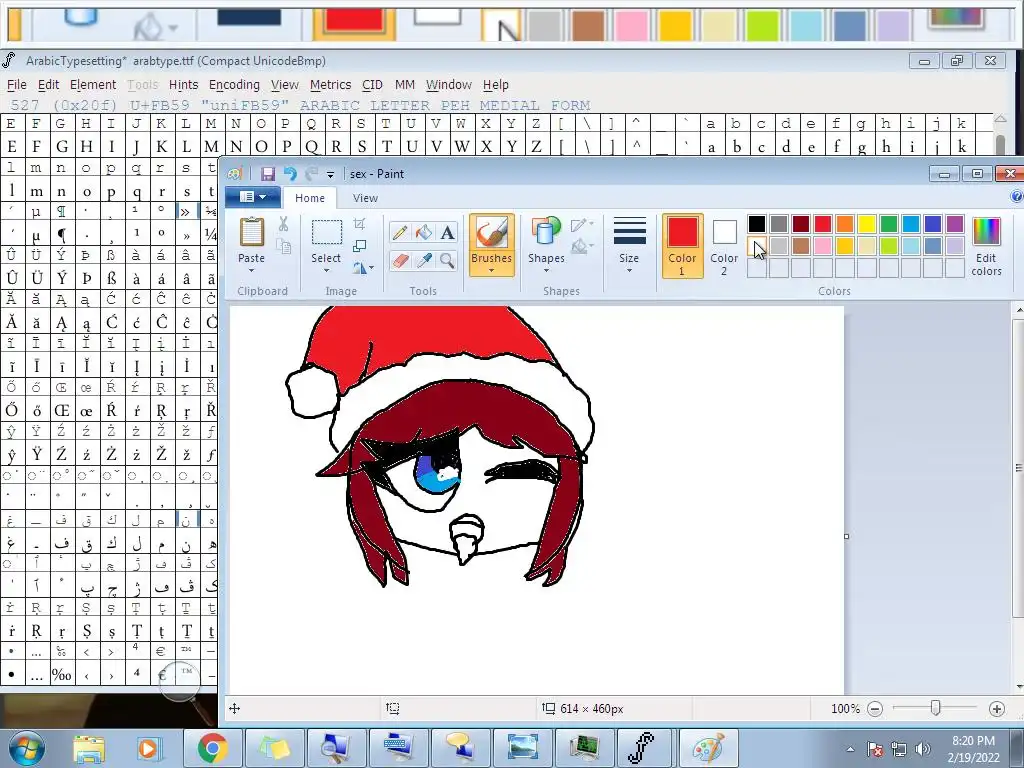Click the clock showing 8:20 PM
Image resolution: width=1024 pixels, height=768 pixels.
click(x=973, y=741)
